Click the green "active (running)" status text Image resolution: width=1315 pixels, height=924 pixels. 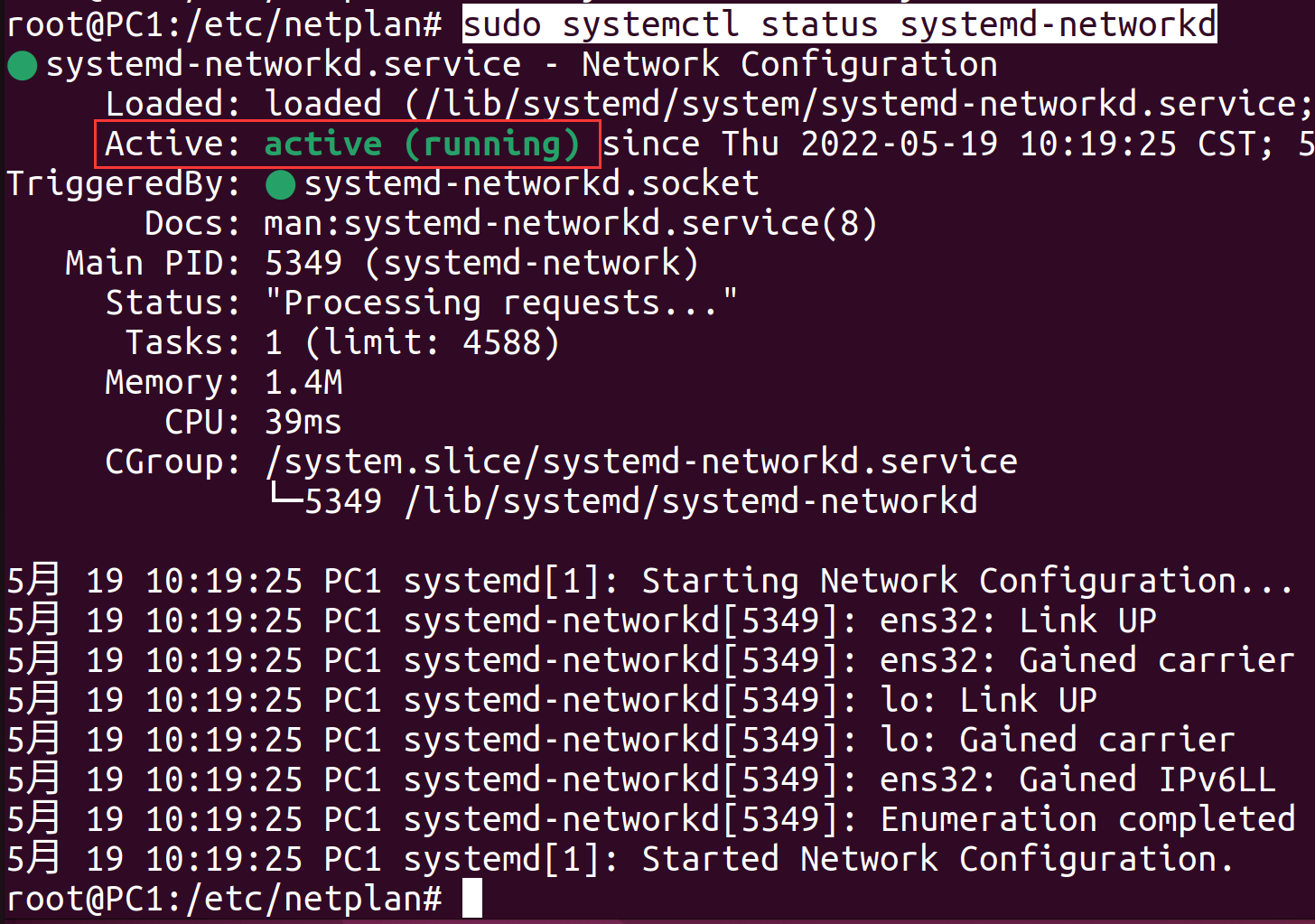[421, 145]
